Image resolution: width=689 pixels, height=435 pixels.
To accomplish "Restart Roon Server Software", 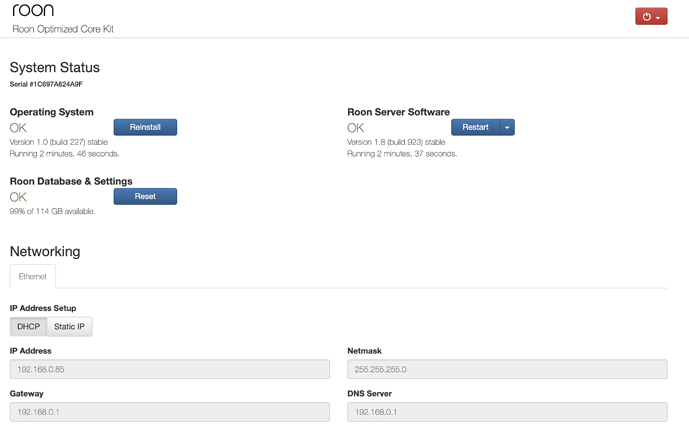I will tap(475, 127).
